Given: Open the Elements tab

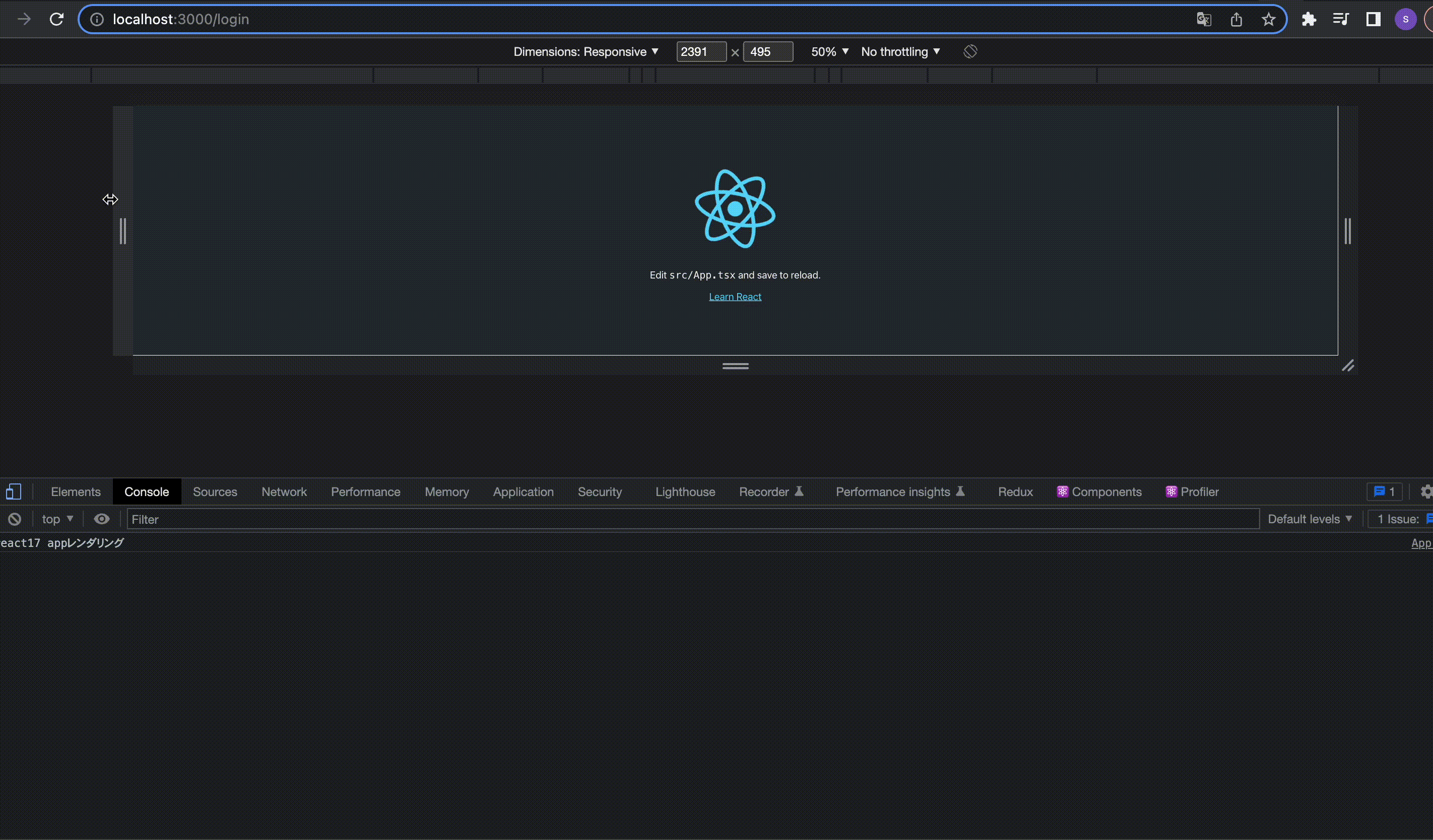Looking at the screenshot, I should click(76, 492).
